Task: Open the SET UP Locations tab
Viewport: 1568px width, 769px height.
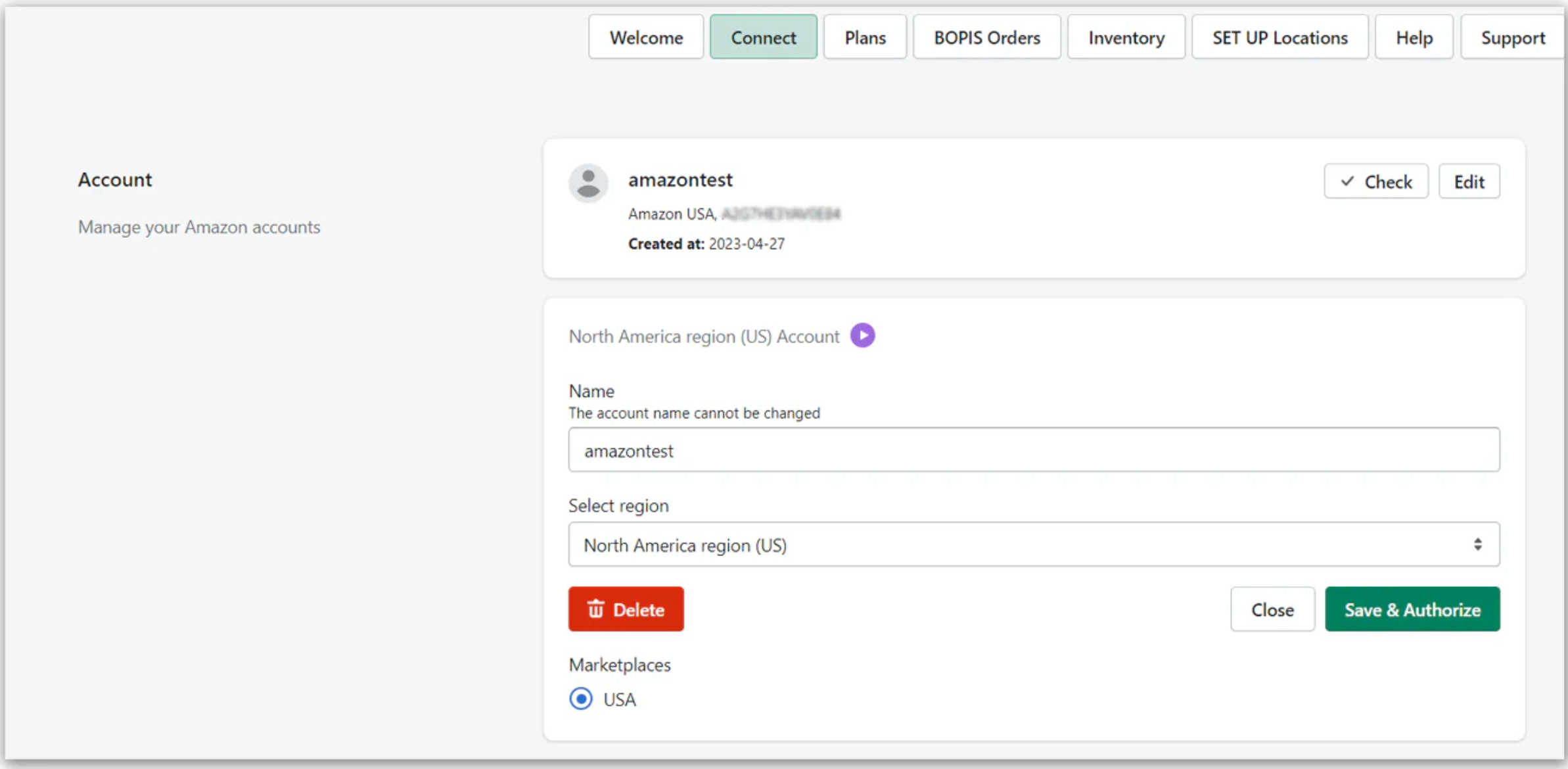Action: point(1280,37)
